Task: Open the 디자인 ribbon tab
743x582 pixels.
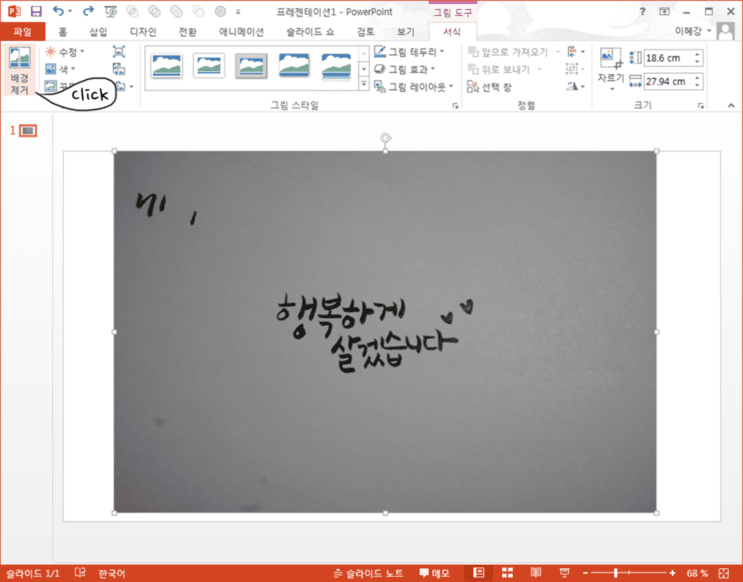Action: pyautogui.click(x=143, y=32)
